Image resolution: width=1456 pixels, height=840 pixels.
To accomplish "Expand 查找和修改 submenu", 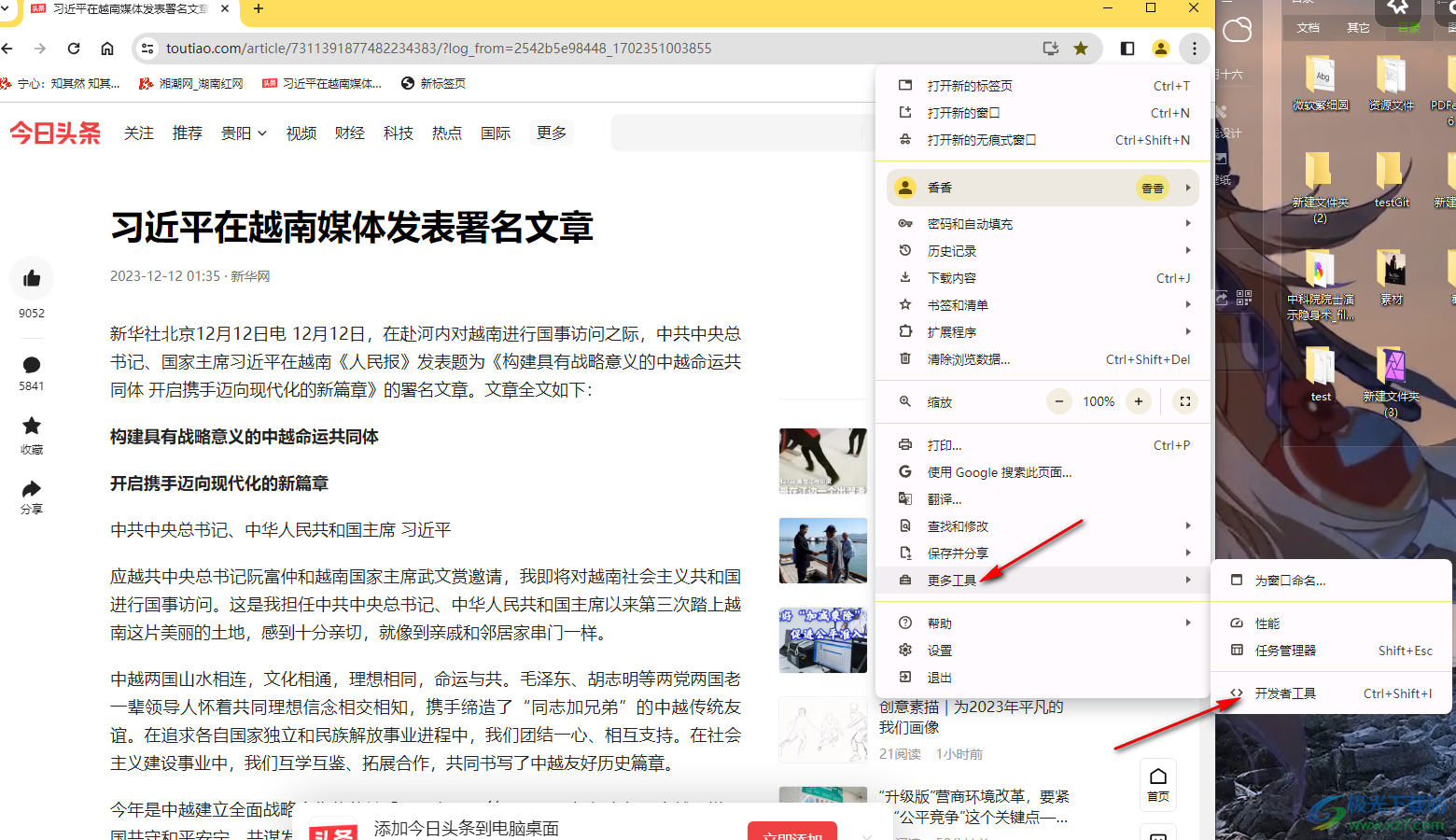I will pyautogui.click(x=1043, y=526).
